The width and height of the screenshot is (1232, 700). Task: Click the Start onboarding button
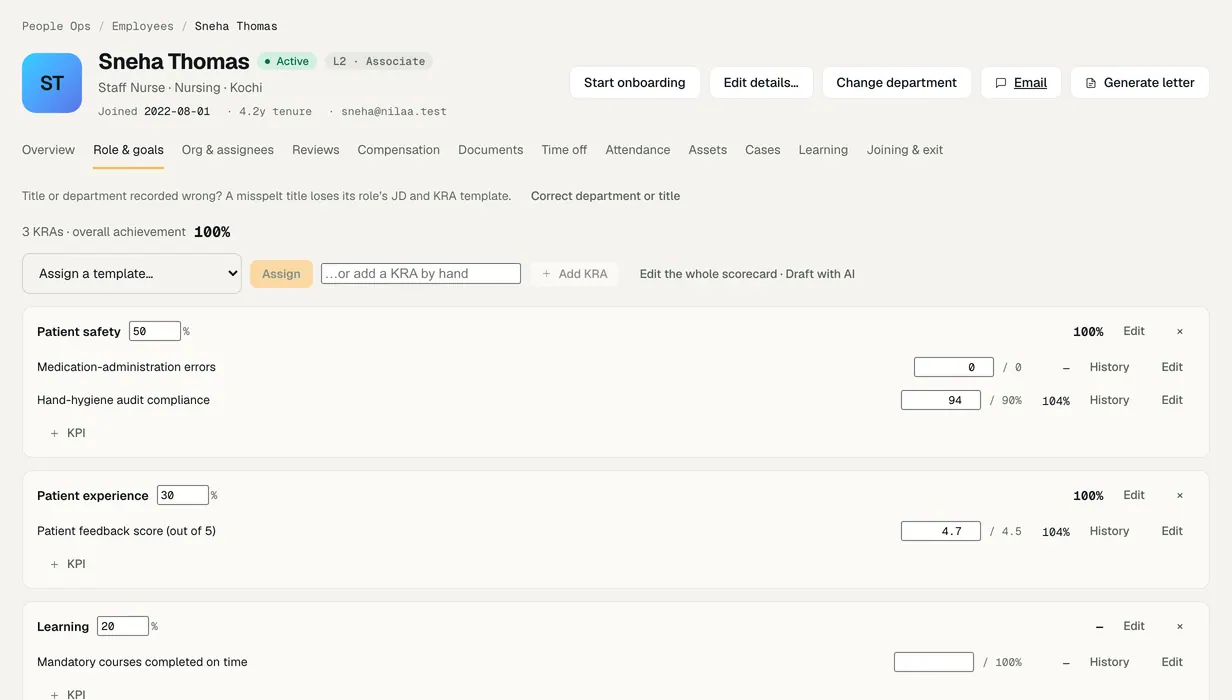click(635, 83)
